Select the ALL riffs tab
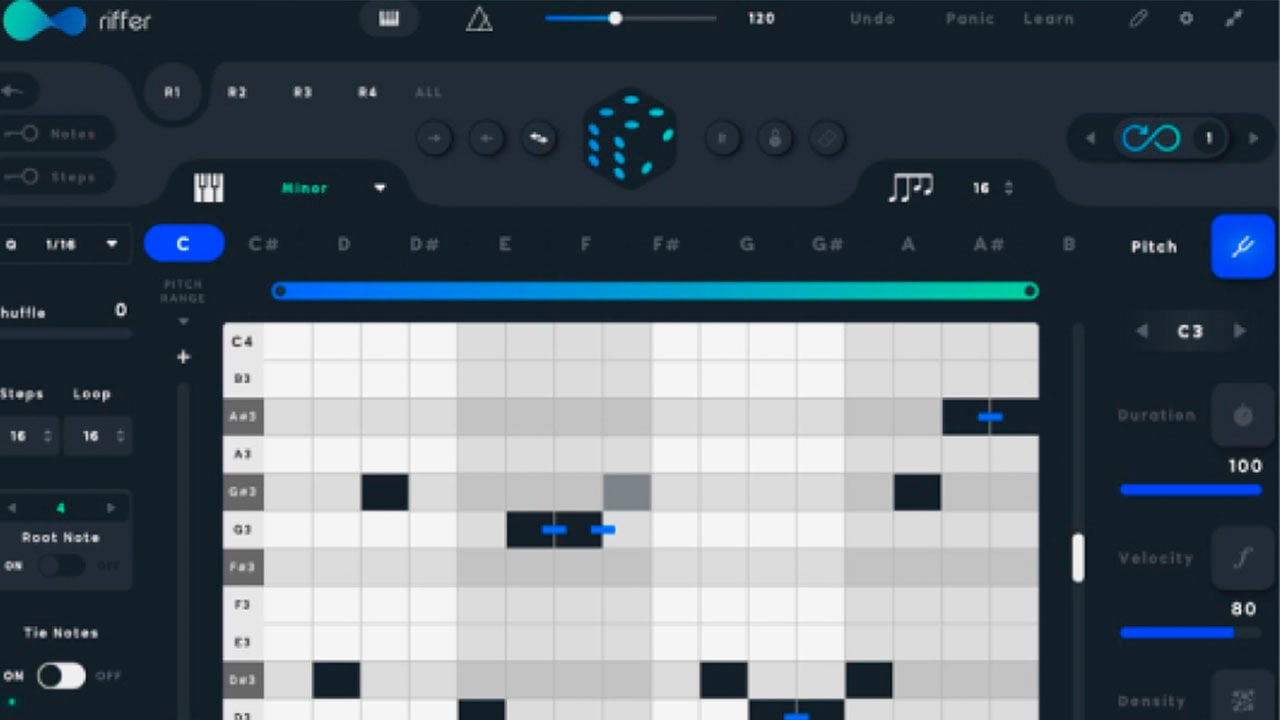This screenshot has width=1280, height=720. [x=428, y=92]
